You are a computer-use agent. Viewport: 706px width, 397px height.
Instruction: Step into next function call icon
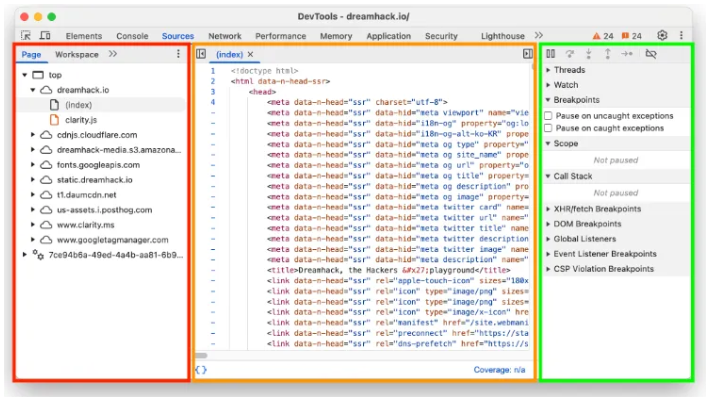(588, 54)
